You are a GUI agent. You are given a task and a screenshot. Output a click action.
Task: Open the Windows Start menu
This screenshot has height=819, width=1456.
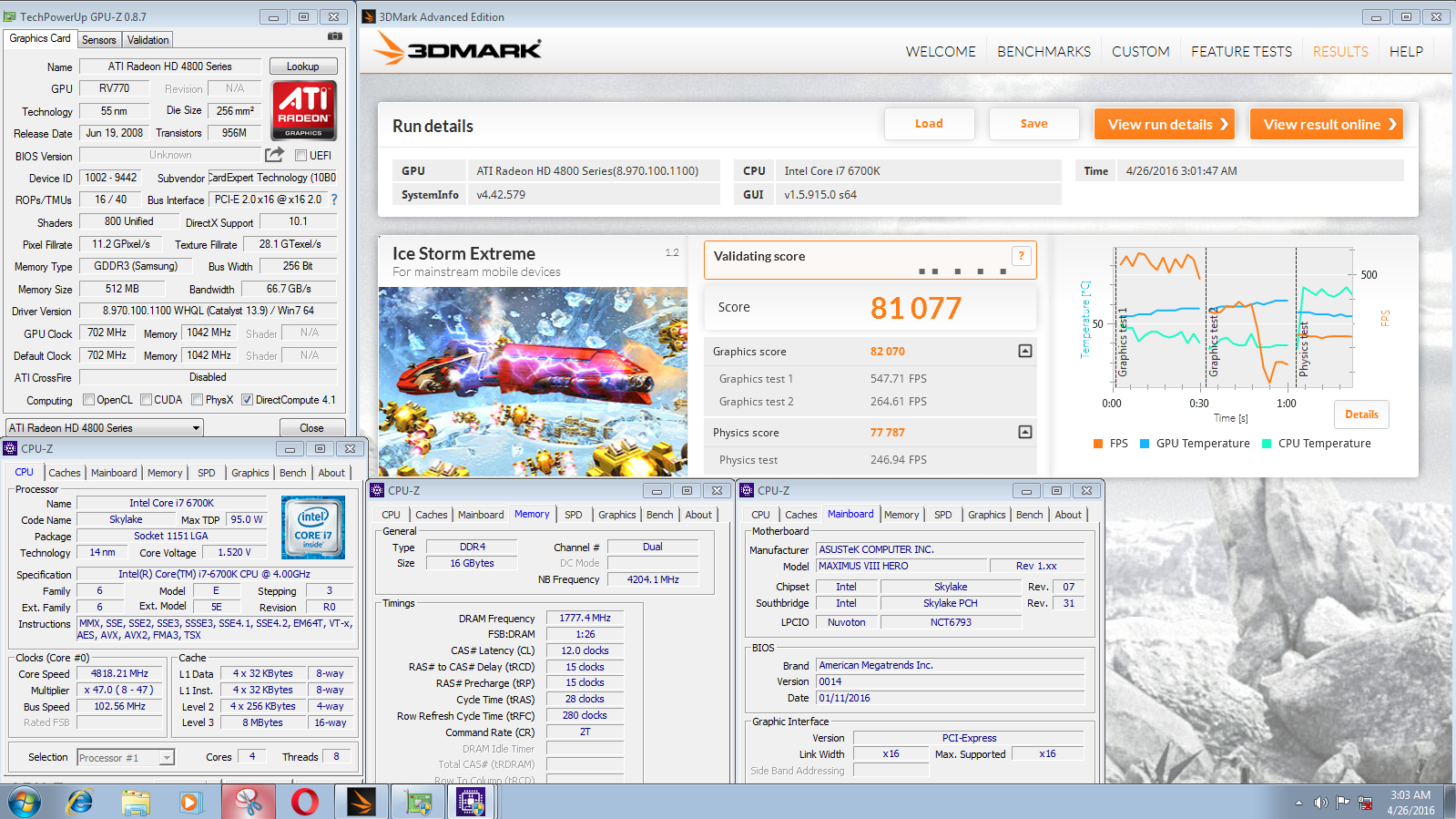click(25, 802)
